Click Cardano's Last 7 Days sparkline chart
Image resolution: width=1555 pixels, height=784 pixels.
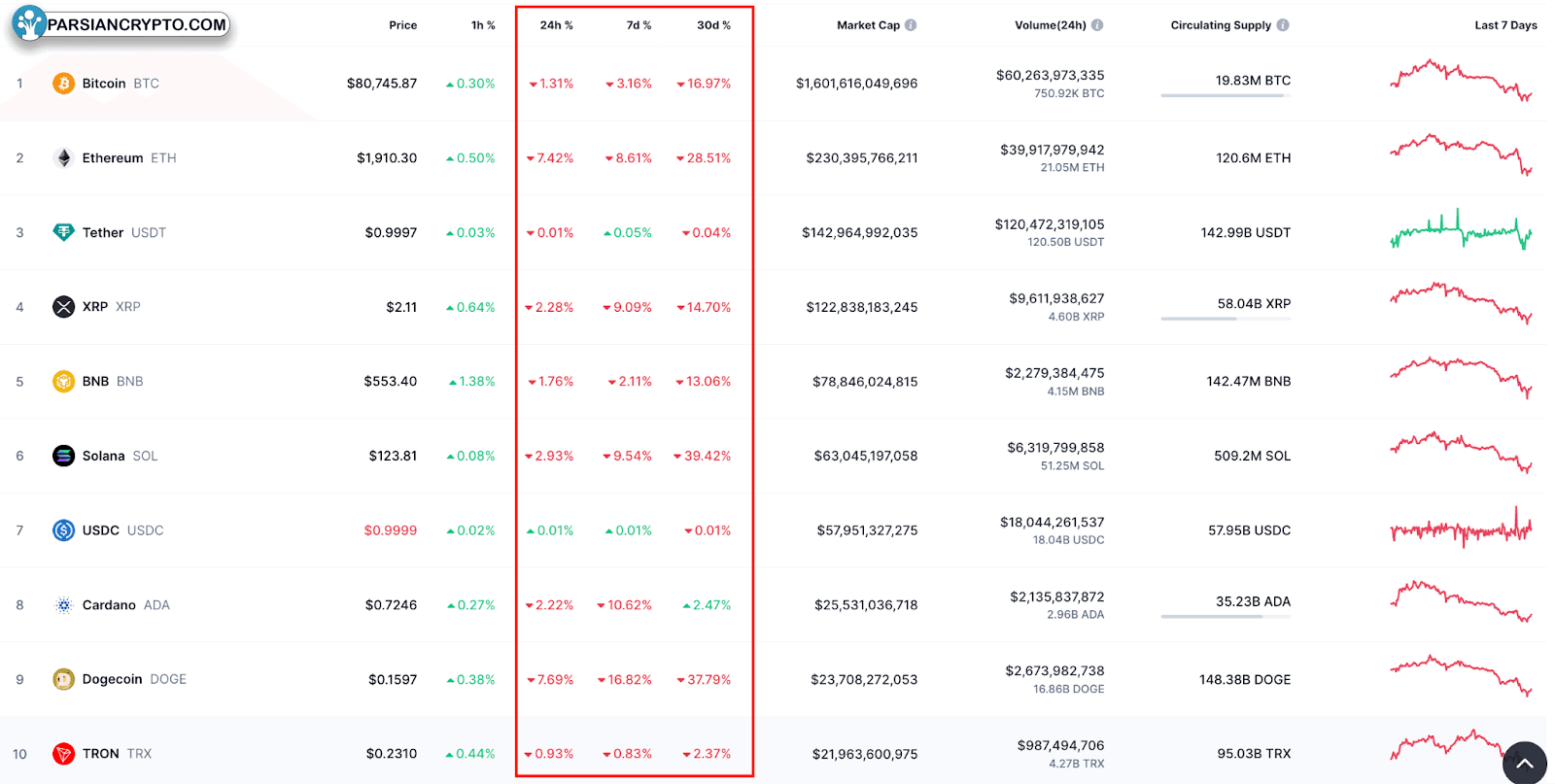(1461, 601)
